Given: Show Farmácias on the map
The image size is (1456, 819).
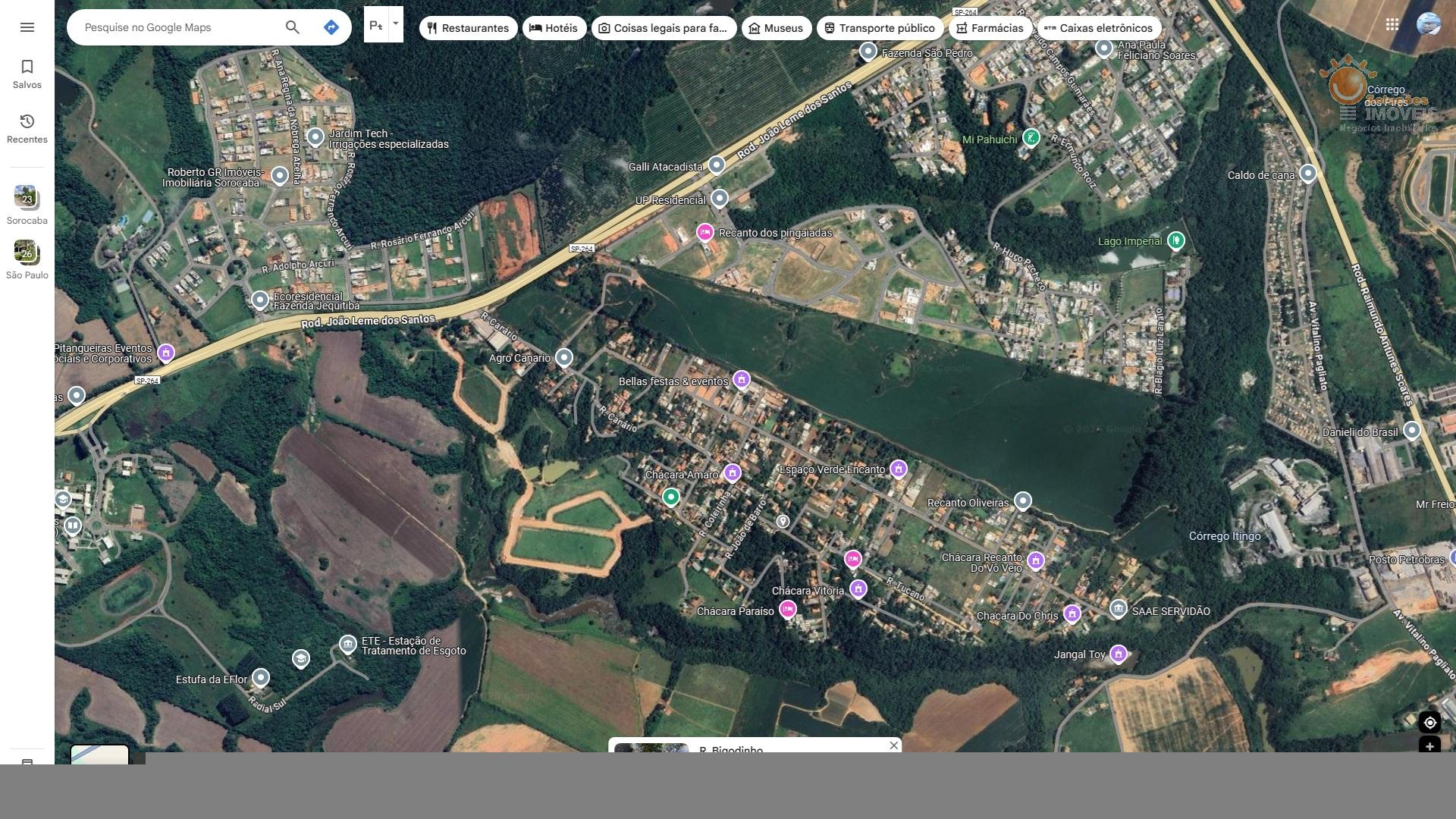Looking at the screenshot, I should pos(990,28).
